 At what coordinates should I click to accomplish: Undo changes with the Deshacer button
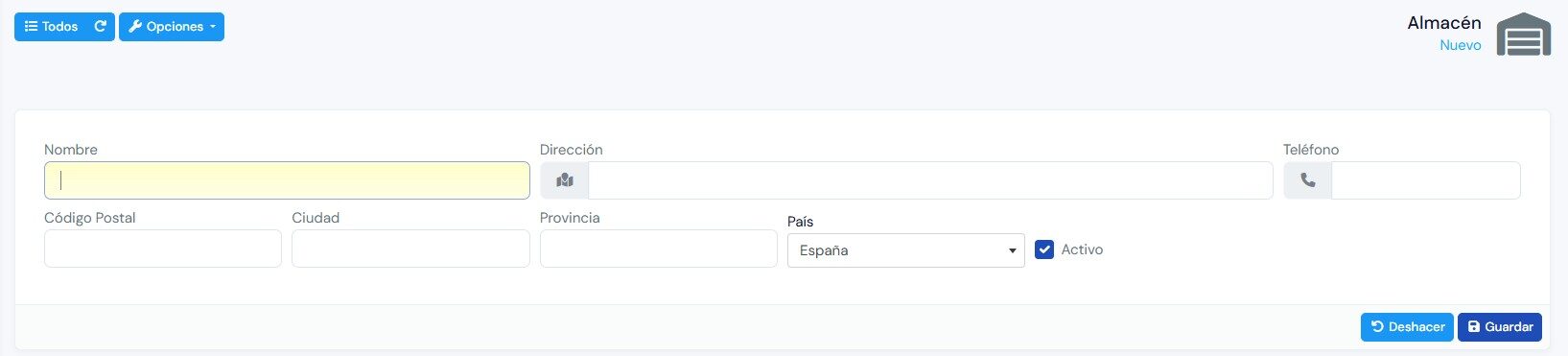tap(1407, 327)
